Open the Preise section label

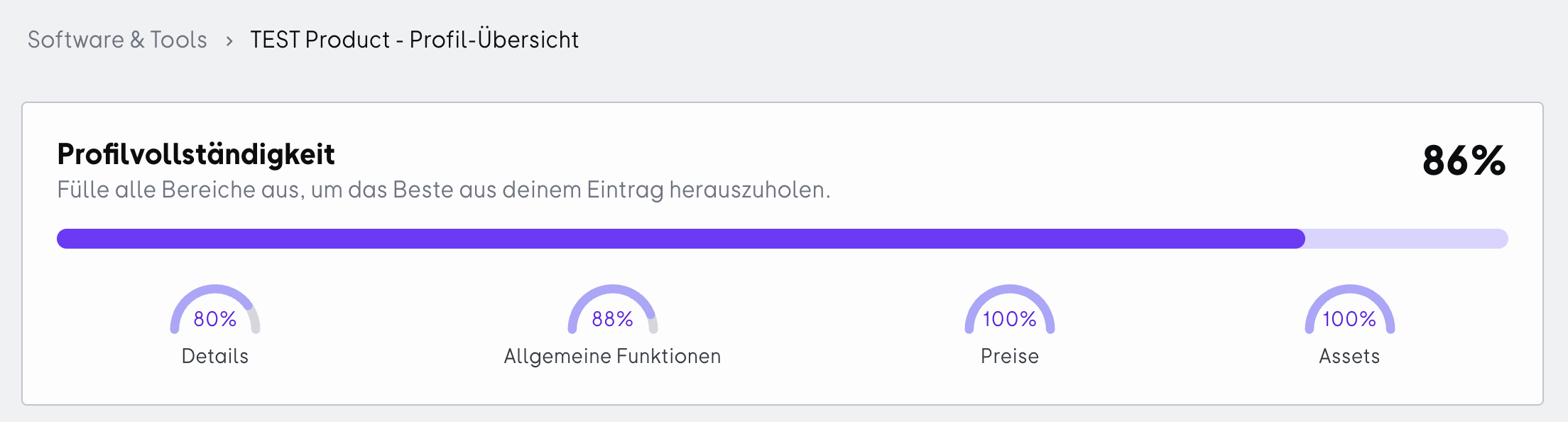[1010, 356]
